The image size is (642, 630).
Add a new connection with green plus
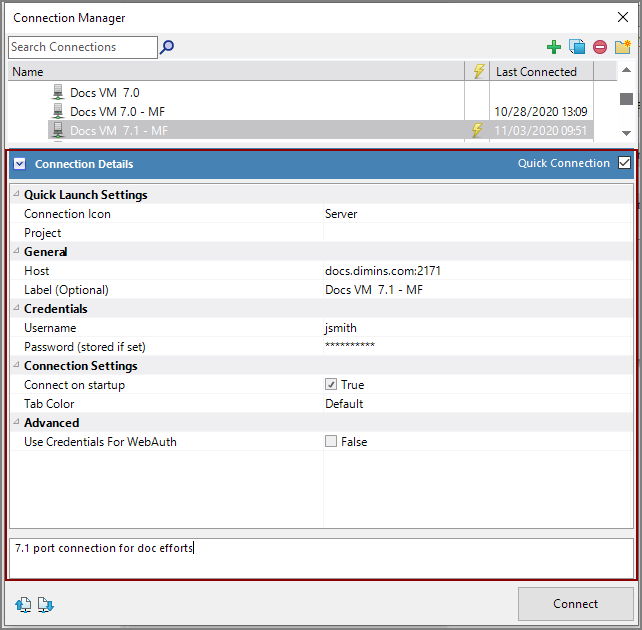tap(554, 47)
